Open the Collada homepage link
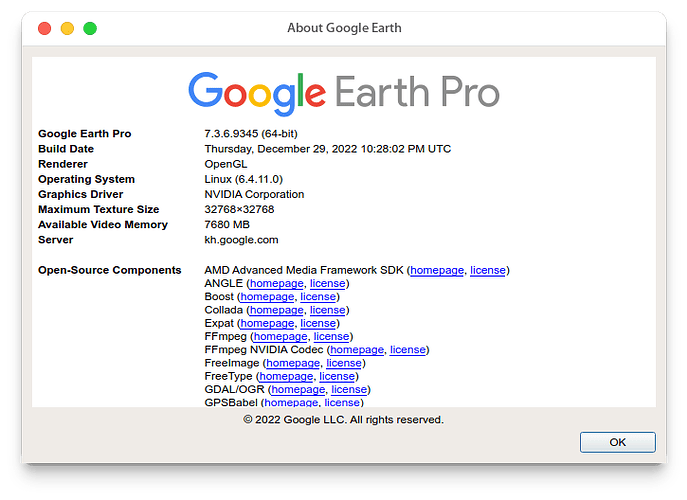The image size is (687, 500). (276, 310)
